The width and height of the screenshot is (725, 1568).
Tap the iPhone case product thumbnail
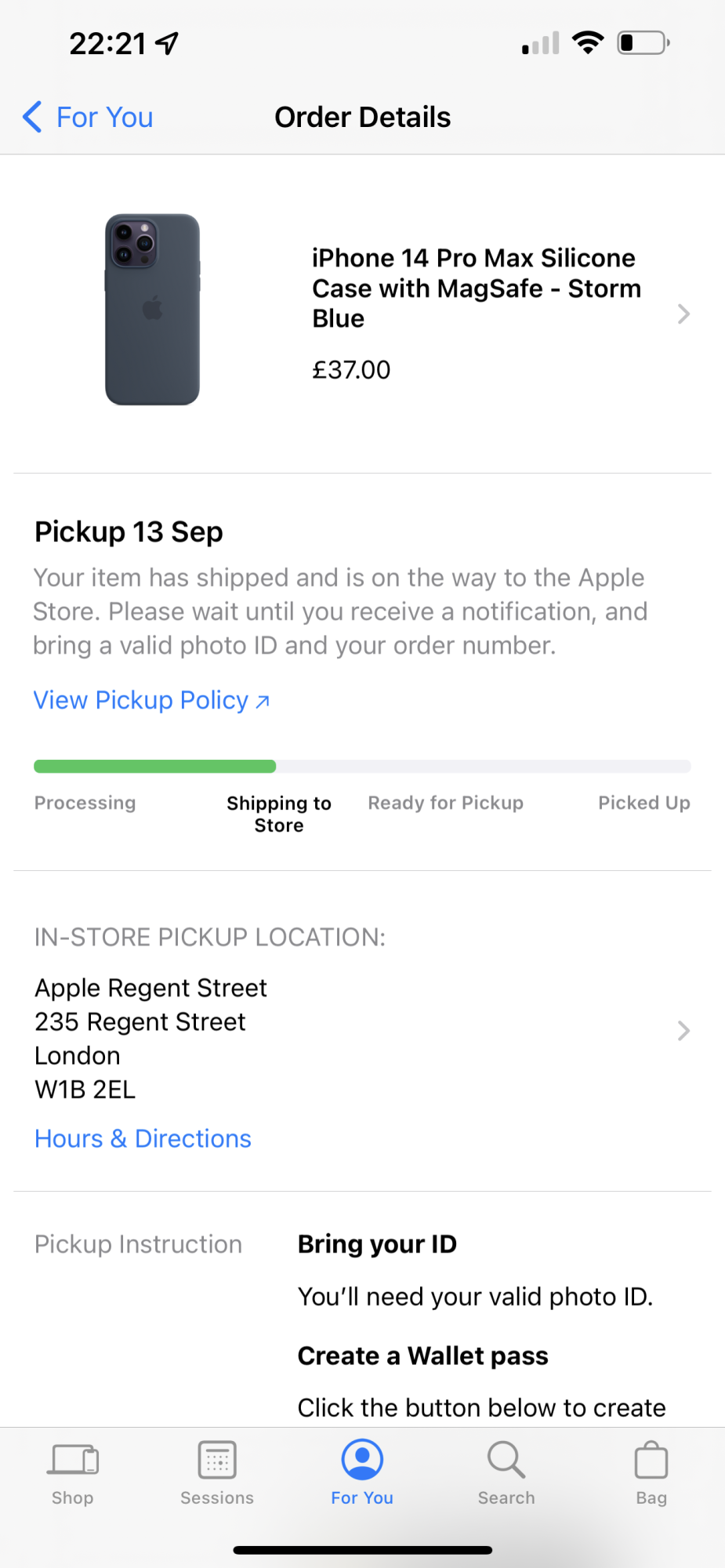[x=153, y=310]
